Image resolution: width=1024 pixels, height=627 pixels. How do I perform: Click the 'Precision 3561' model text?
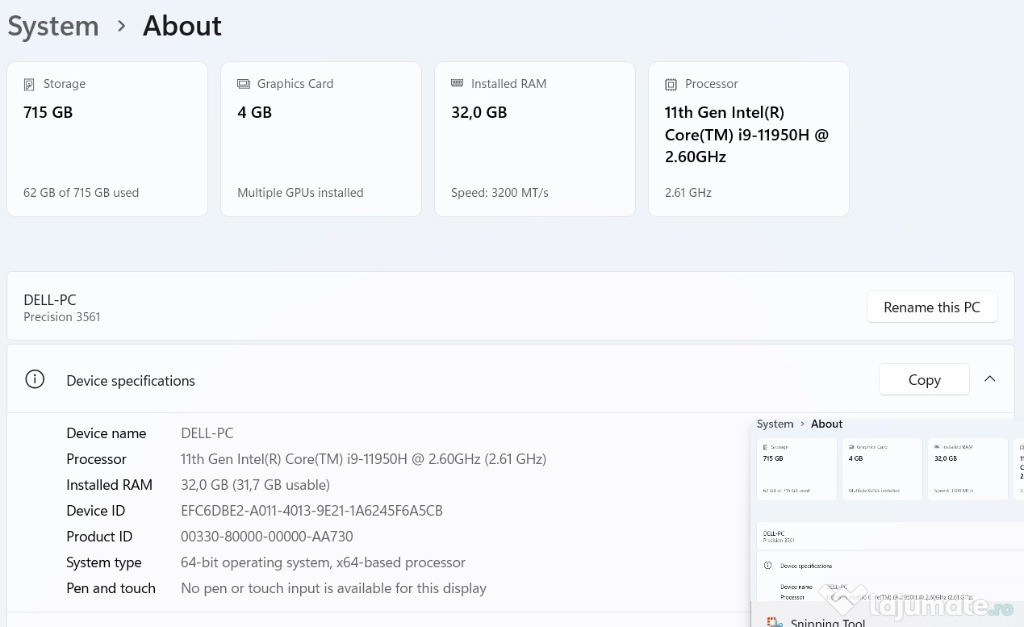click(62, 317)
